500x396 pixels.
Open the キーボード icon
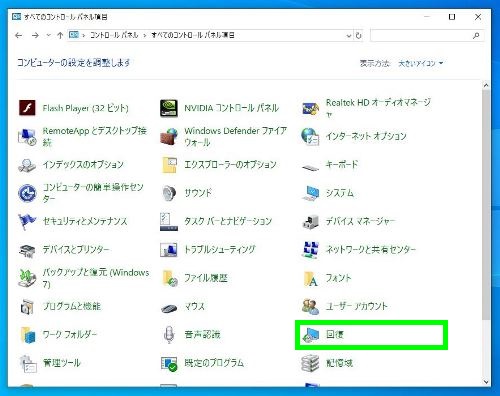(x=310, y=167)
